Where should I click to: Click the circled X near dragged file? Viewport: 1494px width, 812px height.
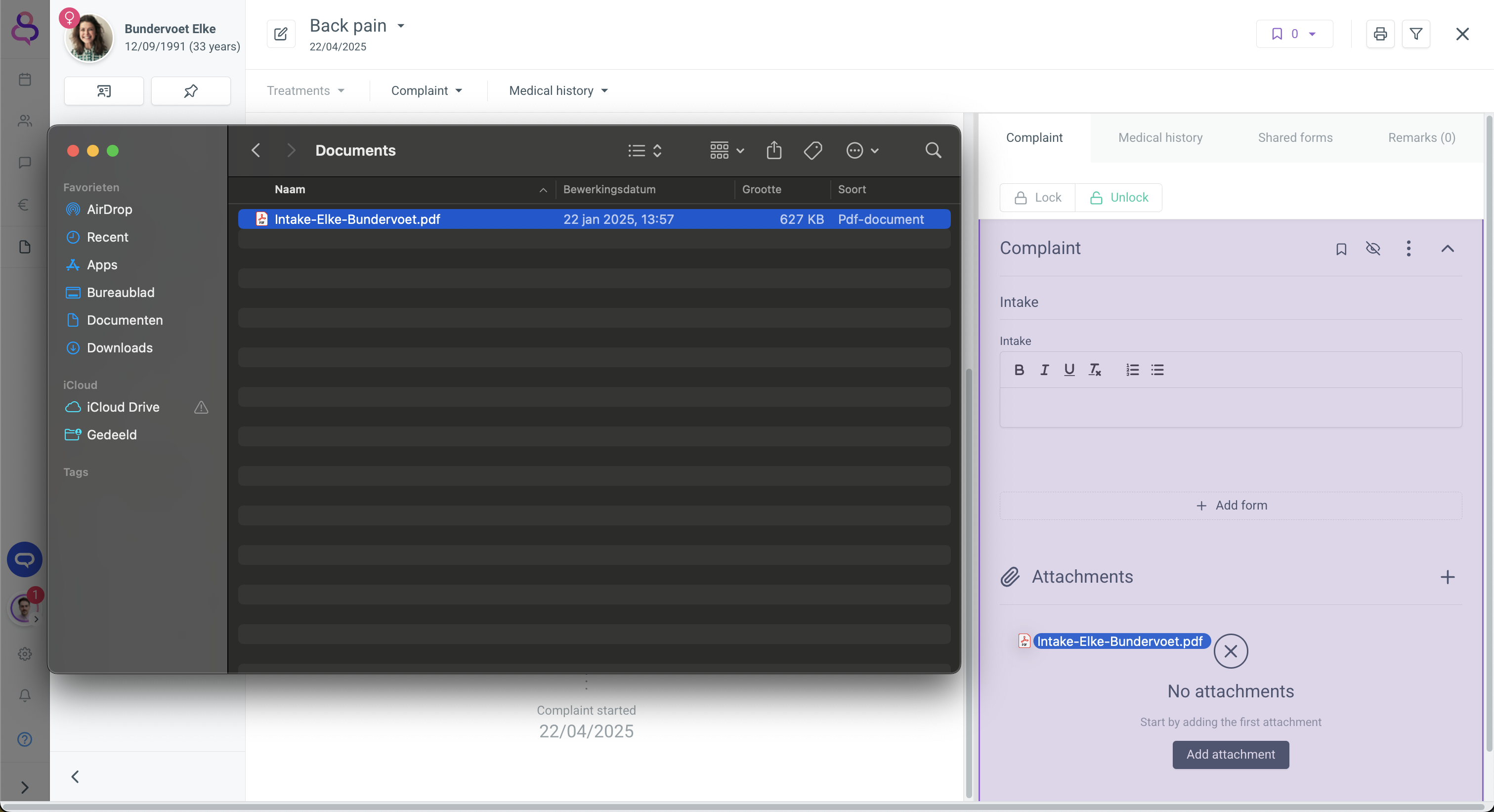tap(1231, 651)
